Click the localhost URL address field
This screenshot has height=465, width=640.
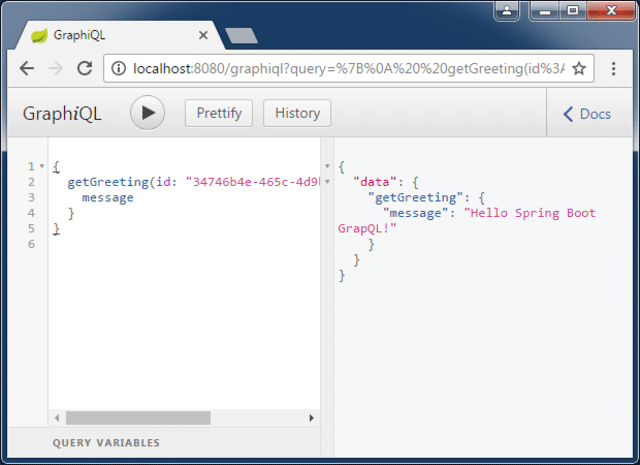coord(349,68)
